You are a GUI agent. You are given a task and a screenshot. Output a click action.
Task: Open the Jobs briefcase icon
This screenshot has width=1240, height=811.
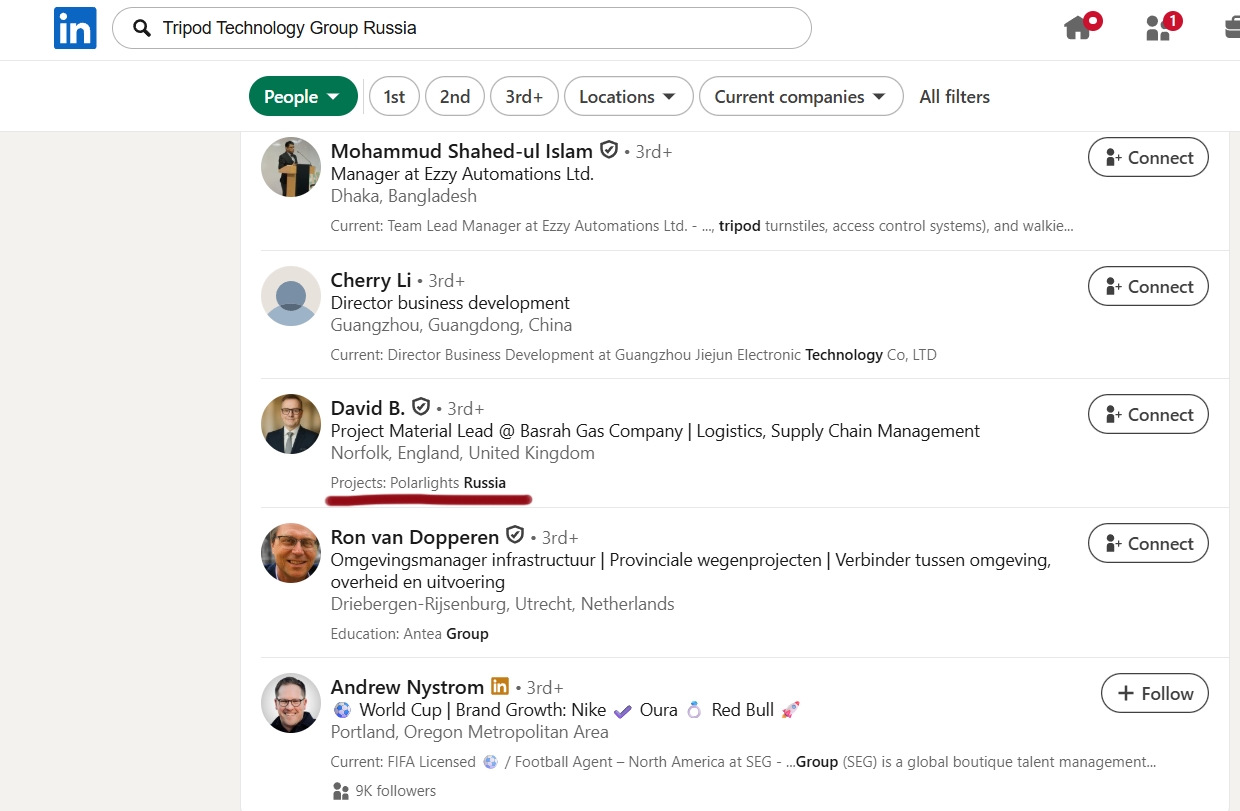pos(1232,27)
